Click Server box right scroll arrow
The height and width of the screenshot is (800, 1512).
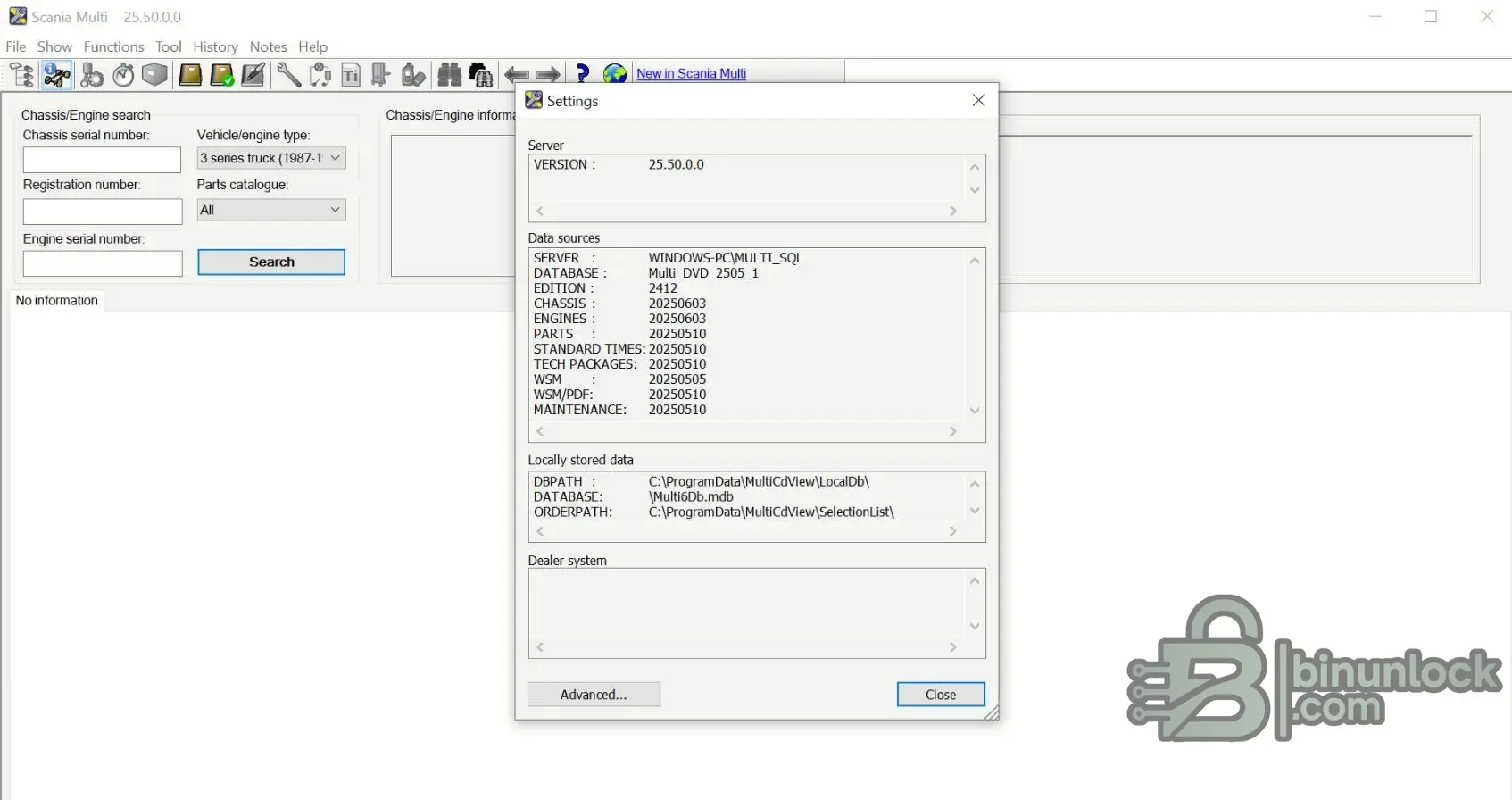point(952,212)
